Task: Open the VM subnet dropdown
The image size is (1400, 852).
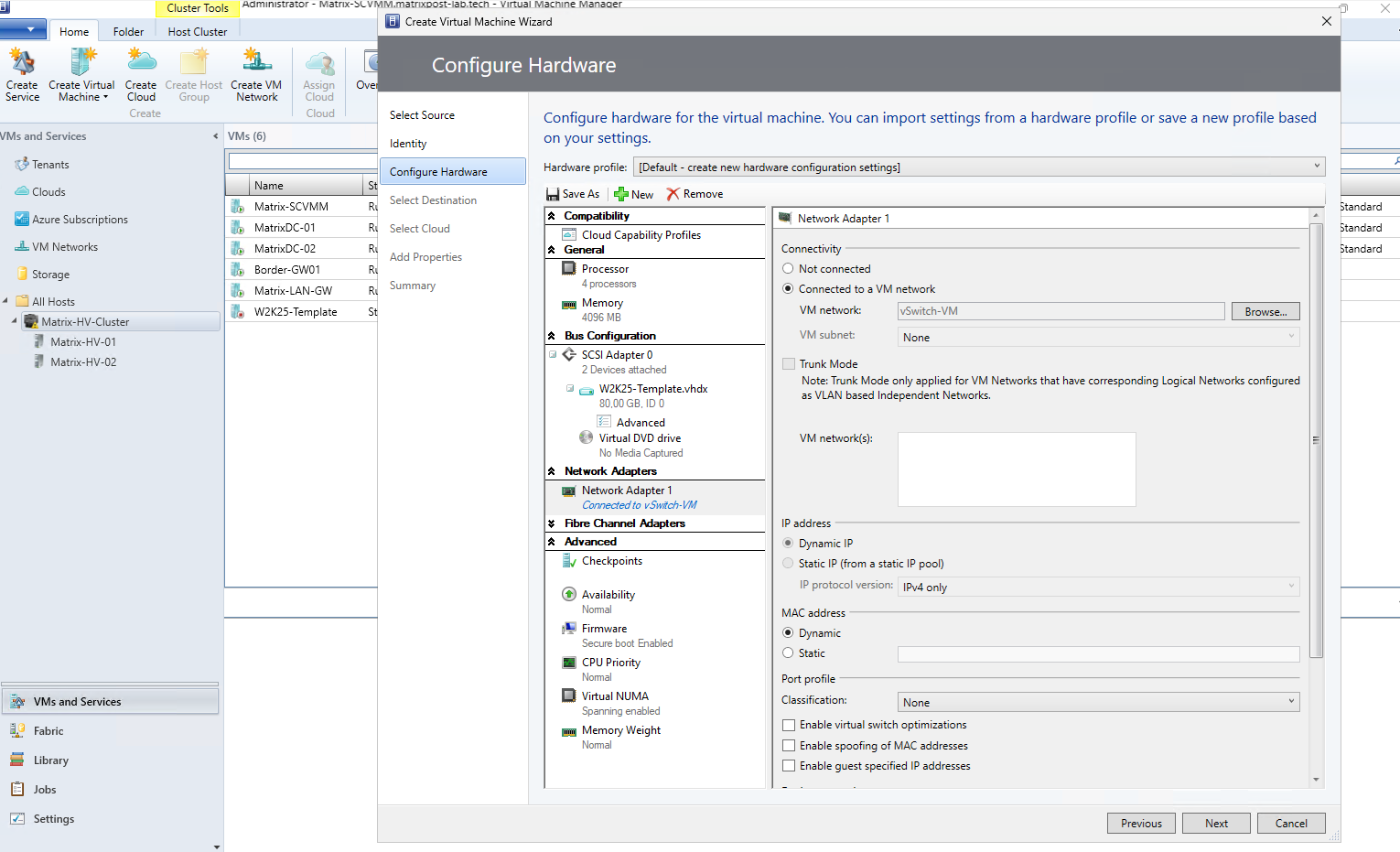Action: [1099, 338]
